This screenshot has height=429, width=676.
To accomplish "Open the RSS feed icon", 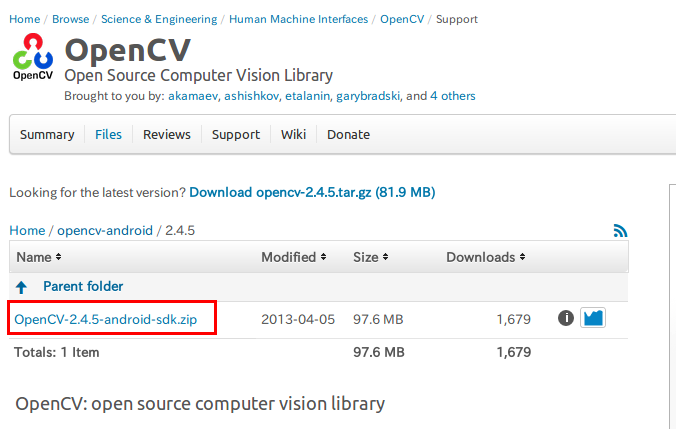I will click(620, 230).
